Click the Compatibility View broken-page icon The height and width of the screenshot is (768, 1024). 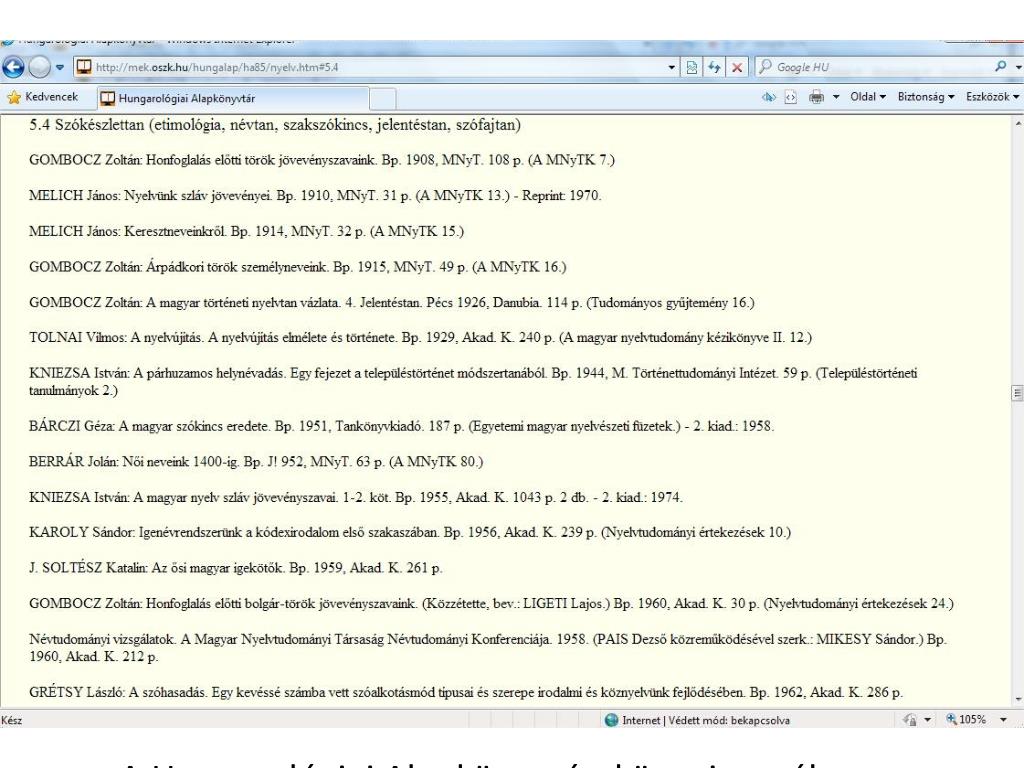coord(692,67)
